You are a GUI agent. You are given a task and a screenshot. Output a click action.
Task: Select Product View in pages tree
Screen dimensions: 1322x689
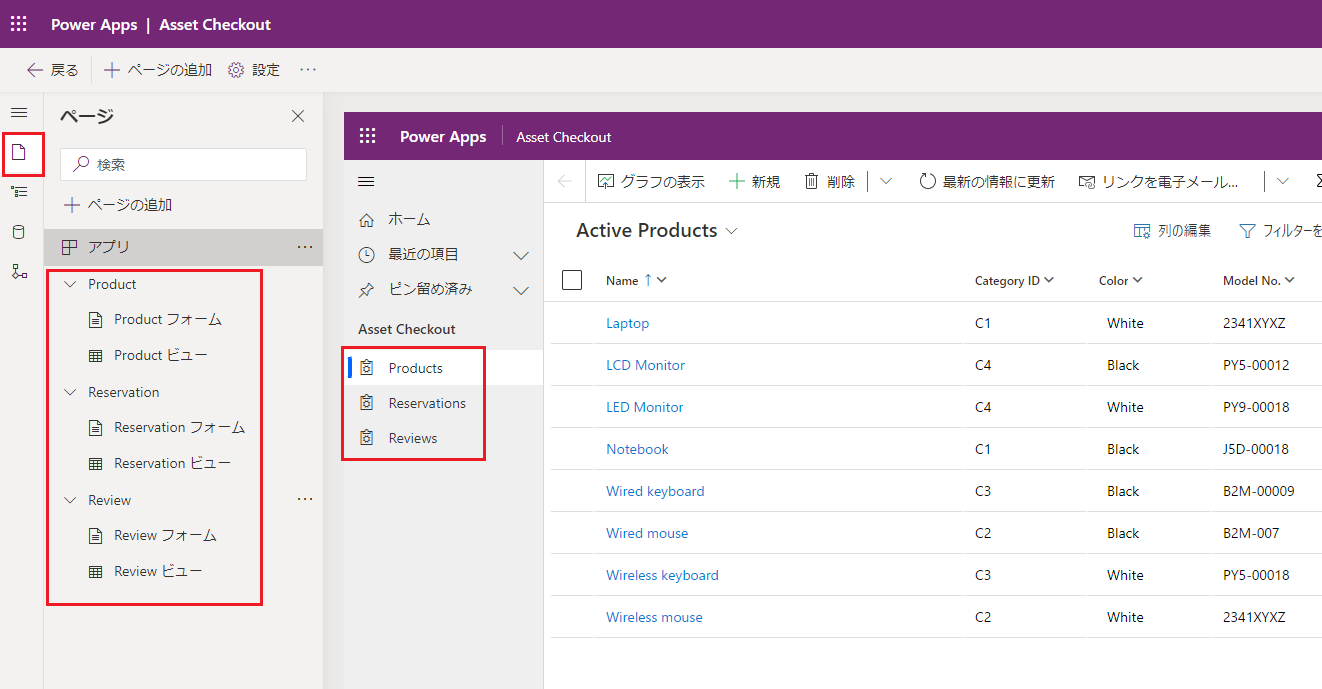tap(160, 355)
